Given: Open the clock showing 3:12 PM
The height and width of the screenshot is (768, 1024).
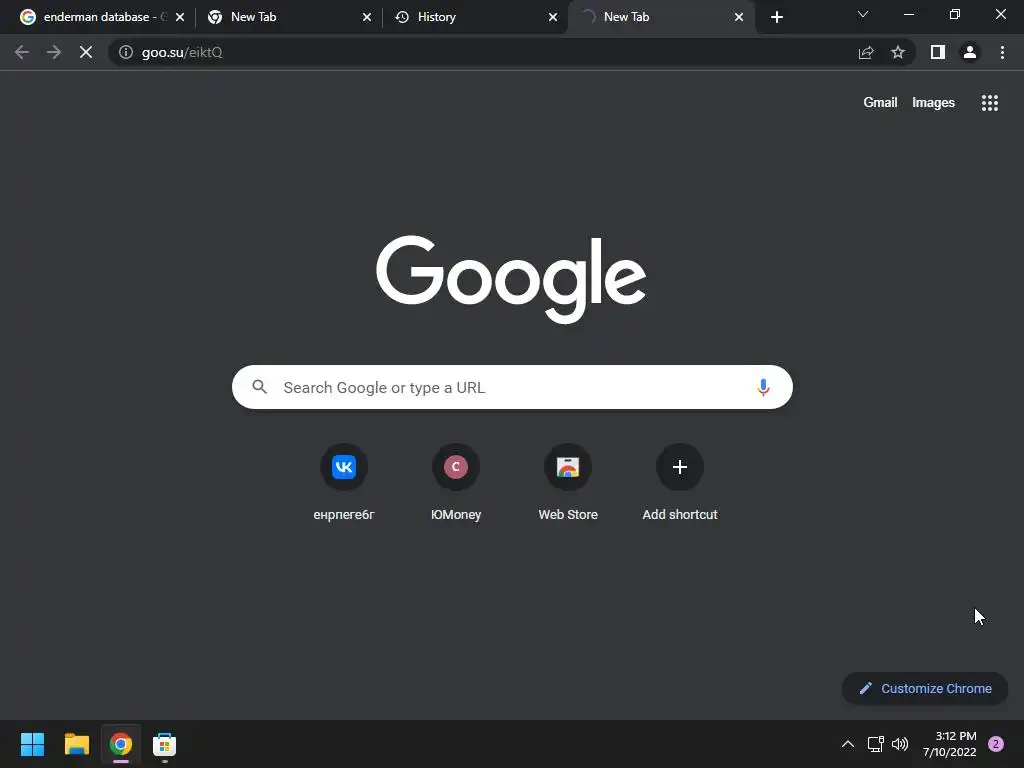Looking at the screenshot, I should (x=950, y=744).
